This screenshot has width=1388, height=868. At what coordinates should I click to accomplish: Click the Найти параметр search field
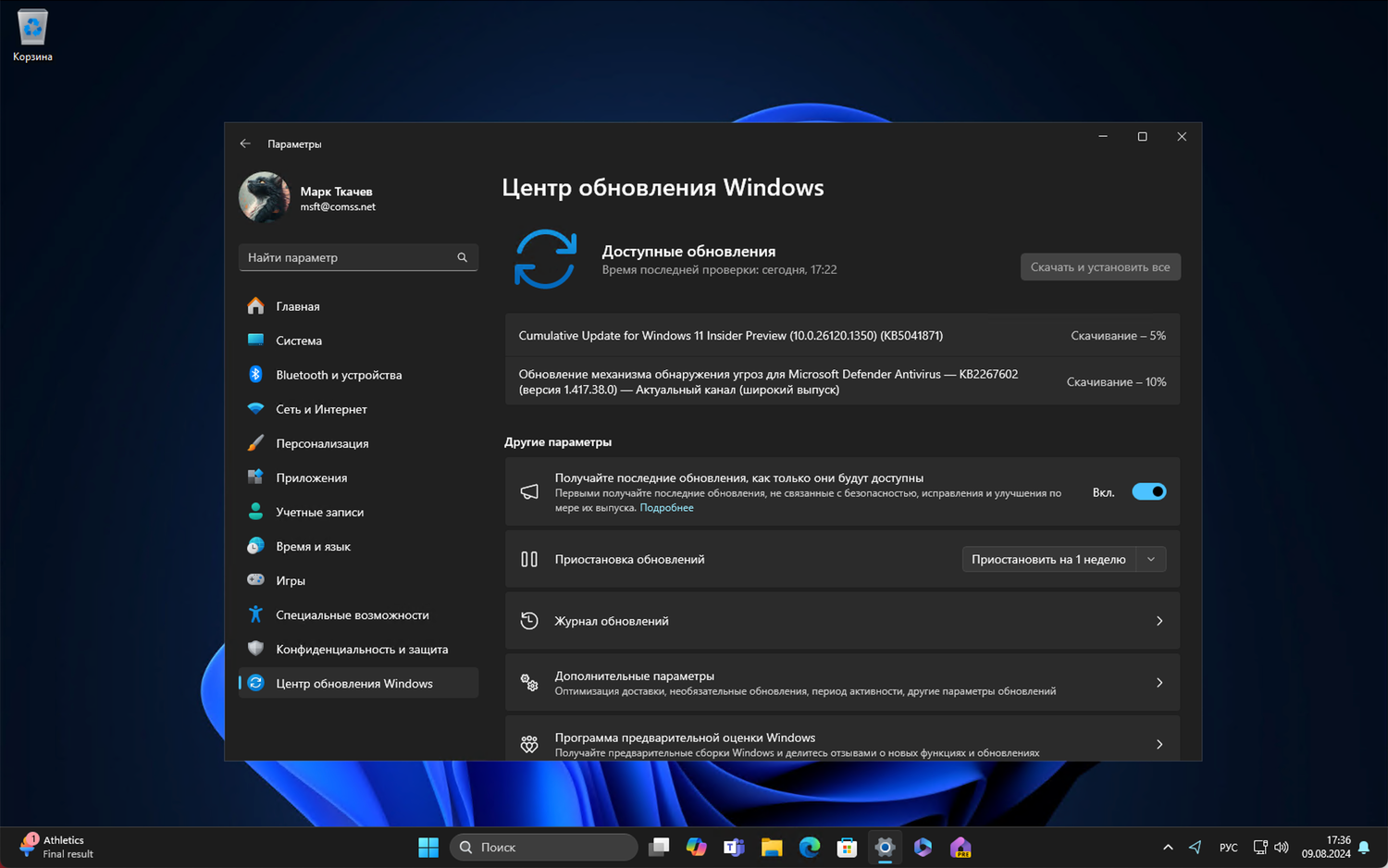[358, 257]
